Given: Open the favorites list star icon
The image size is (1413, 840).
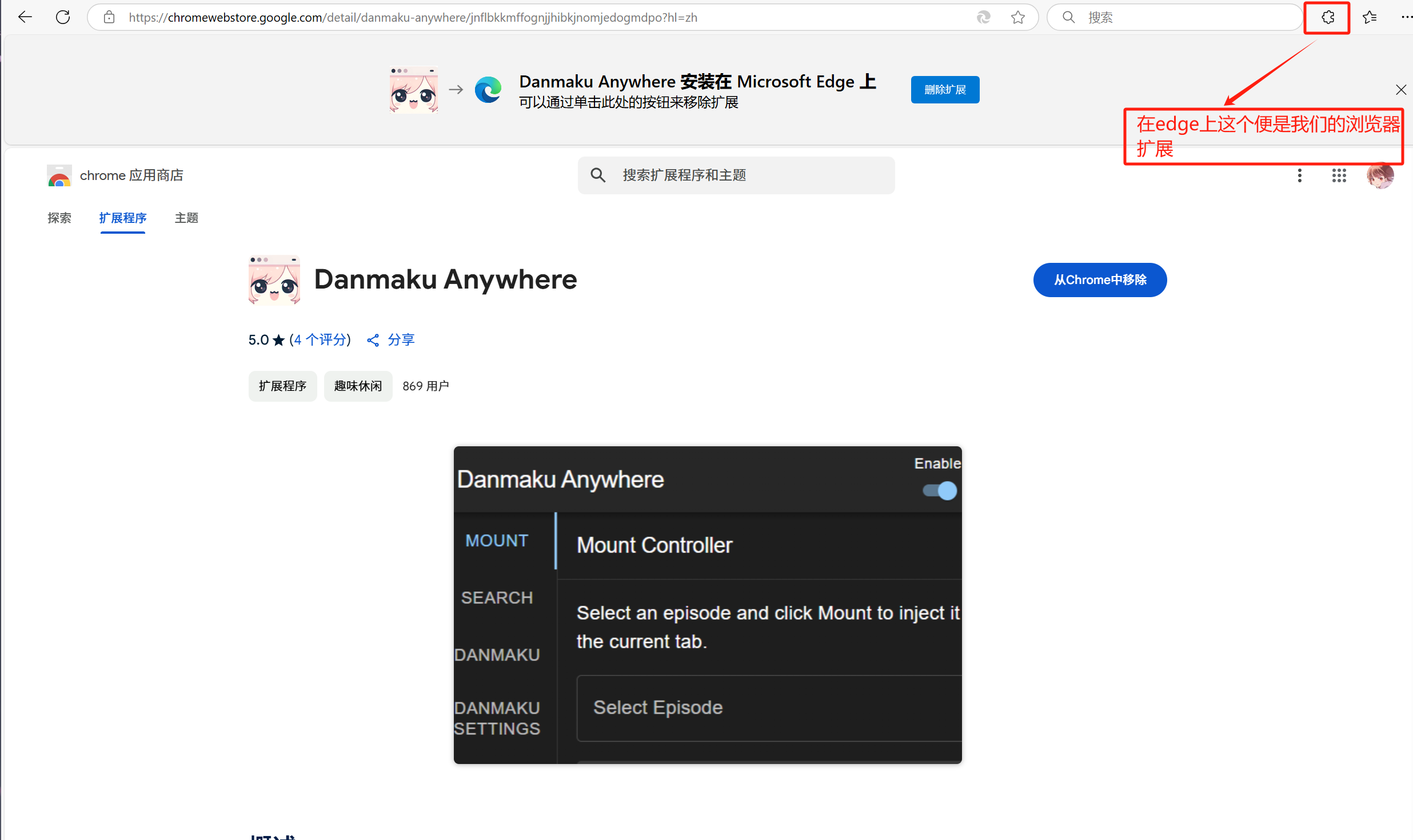Looking at the screenshot, I should 1370,17.
